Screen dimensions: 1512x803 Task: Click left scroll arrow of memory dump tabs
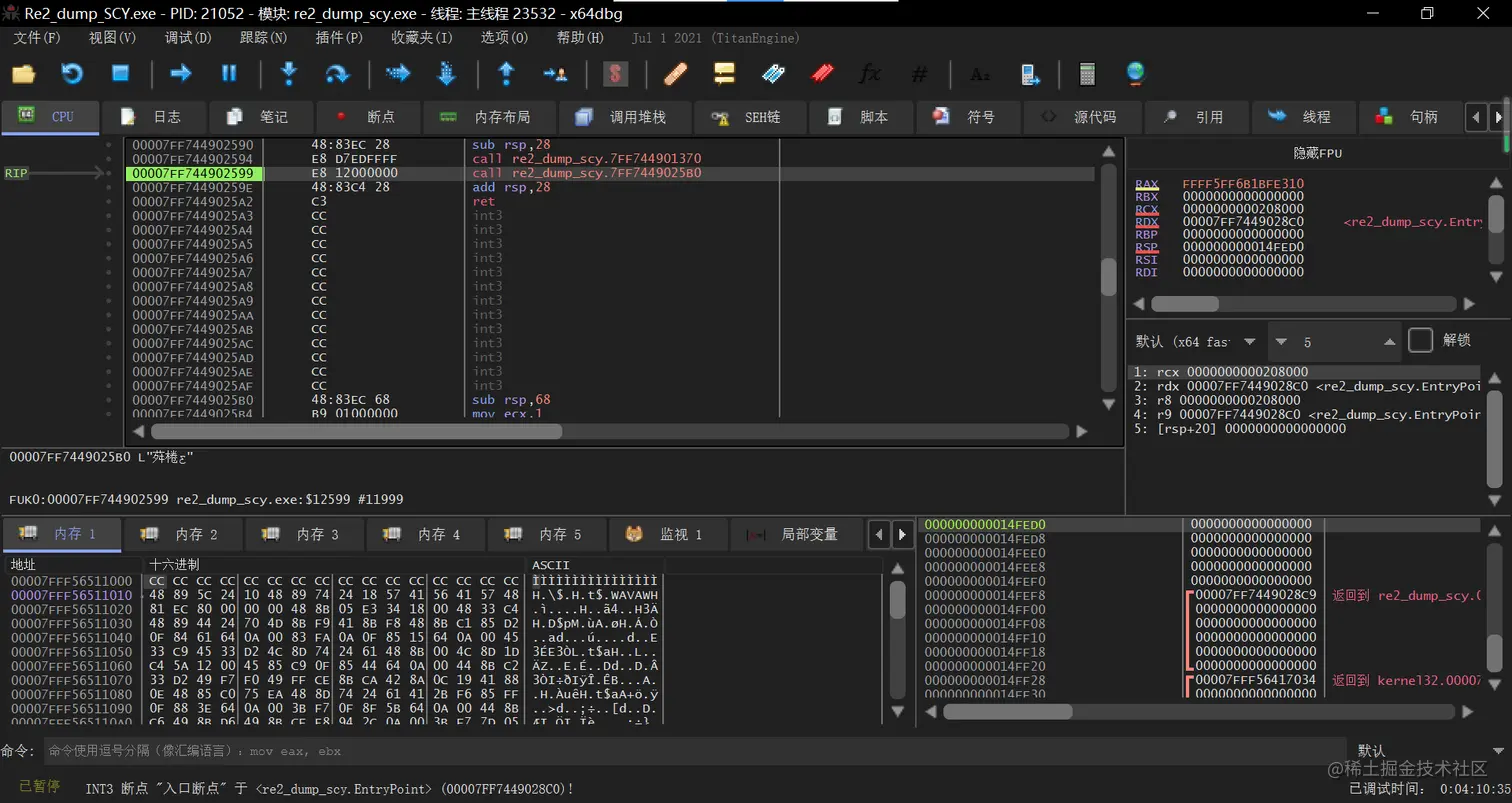879,534
